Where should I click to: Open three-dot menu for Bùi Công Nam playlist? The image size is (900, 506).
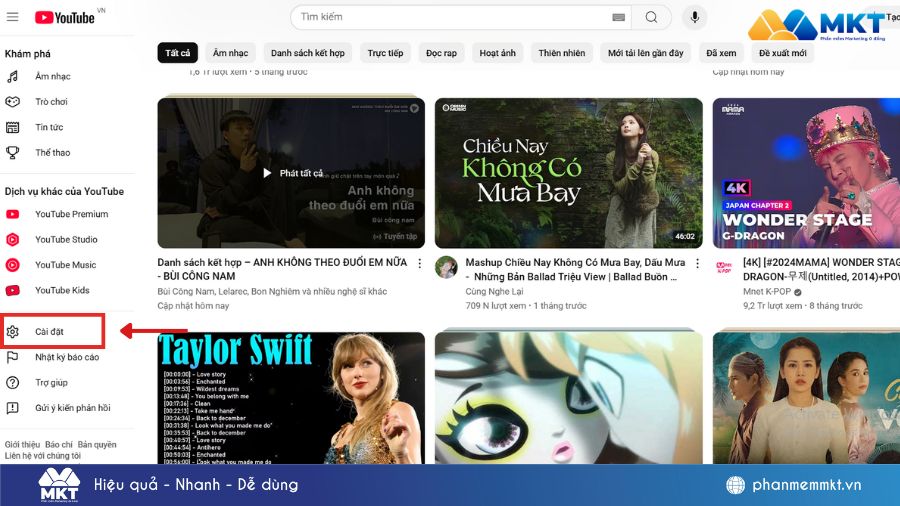[x=420, y=264]
